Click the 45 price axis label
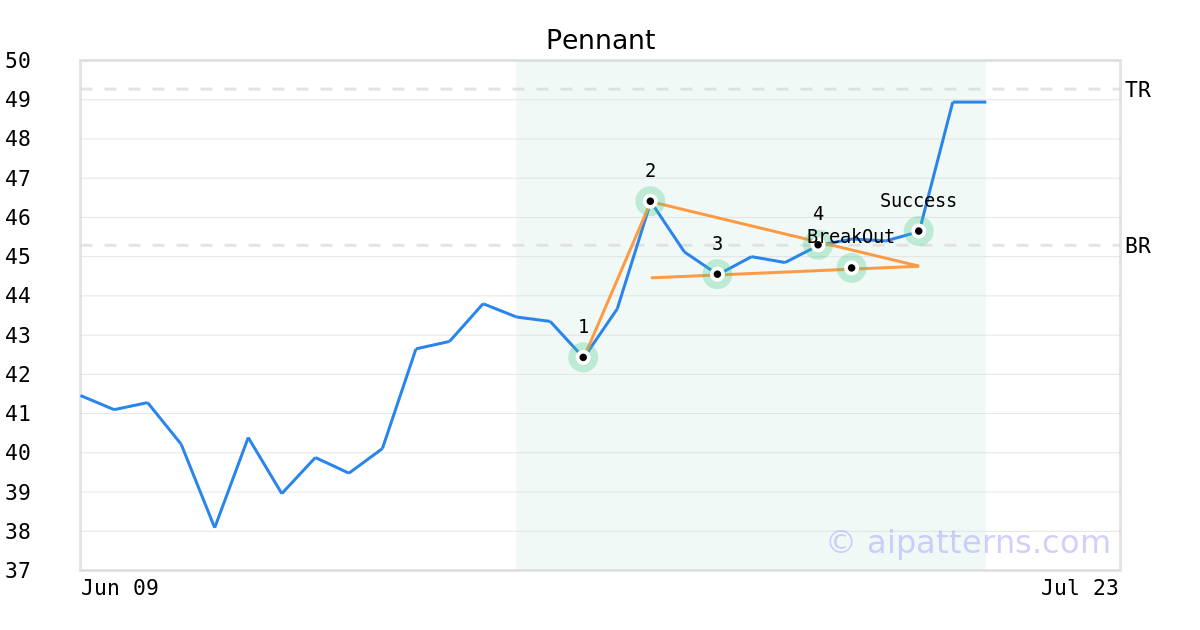 tap(18, 257)
